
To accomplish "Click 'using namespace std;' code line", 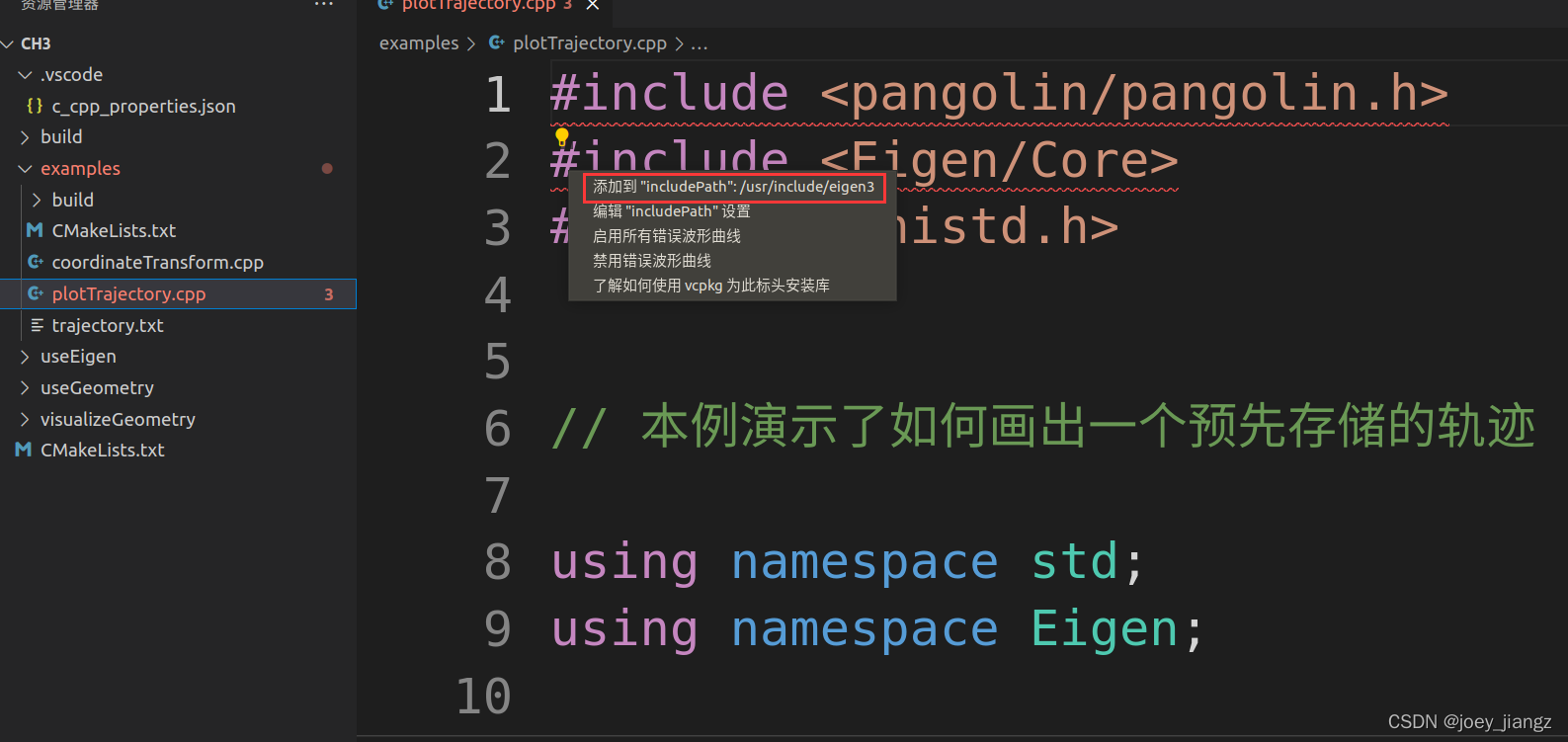I will [848, 562].
